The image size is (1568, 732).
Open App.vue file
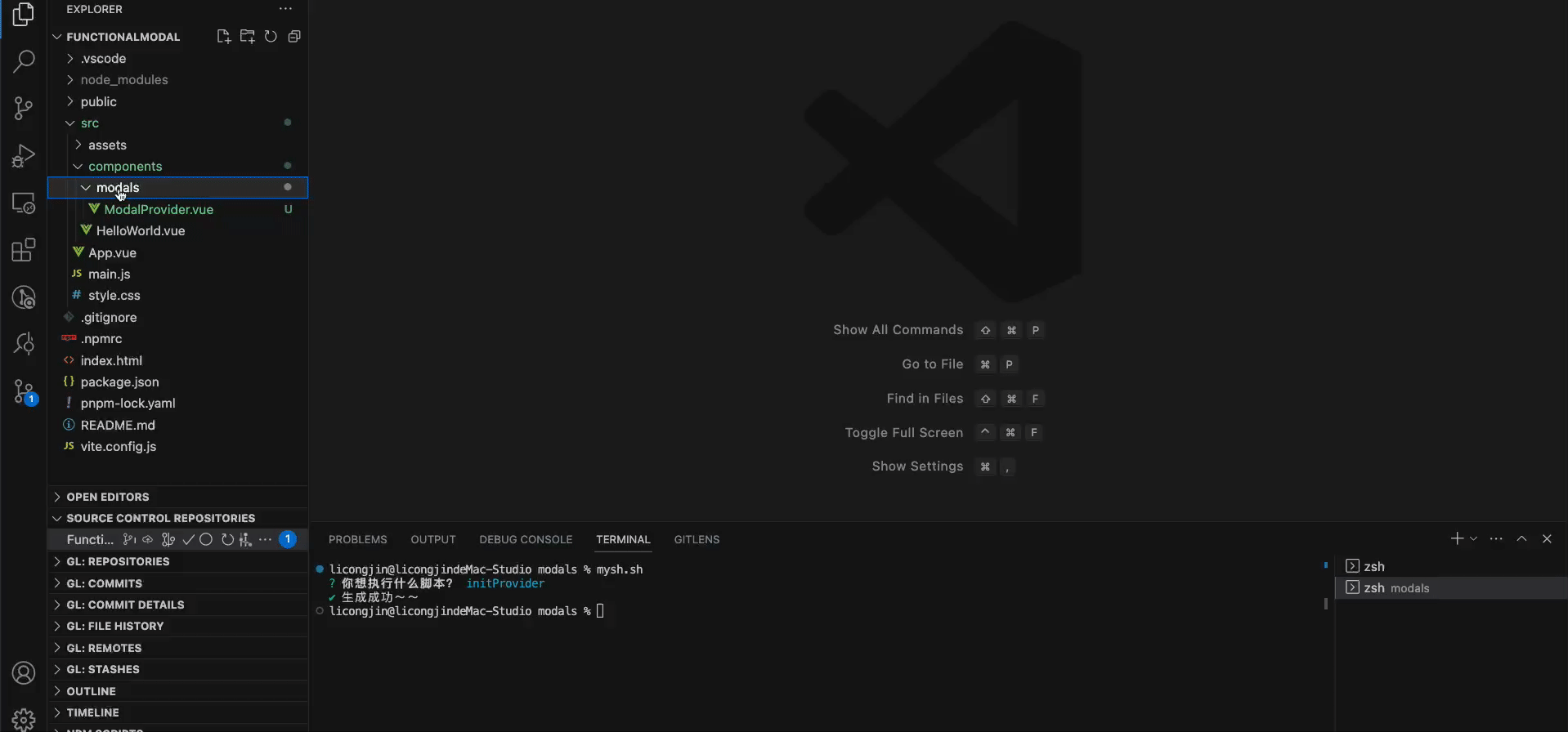(177, 253)
